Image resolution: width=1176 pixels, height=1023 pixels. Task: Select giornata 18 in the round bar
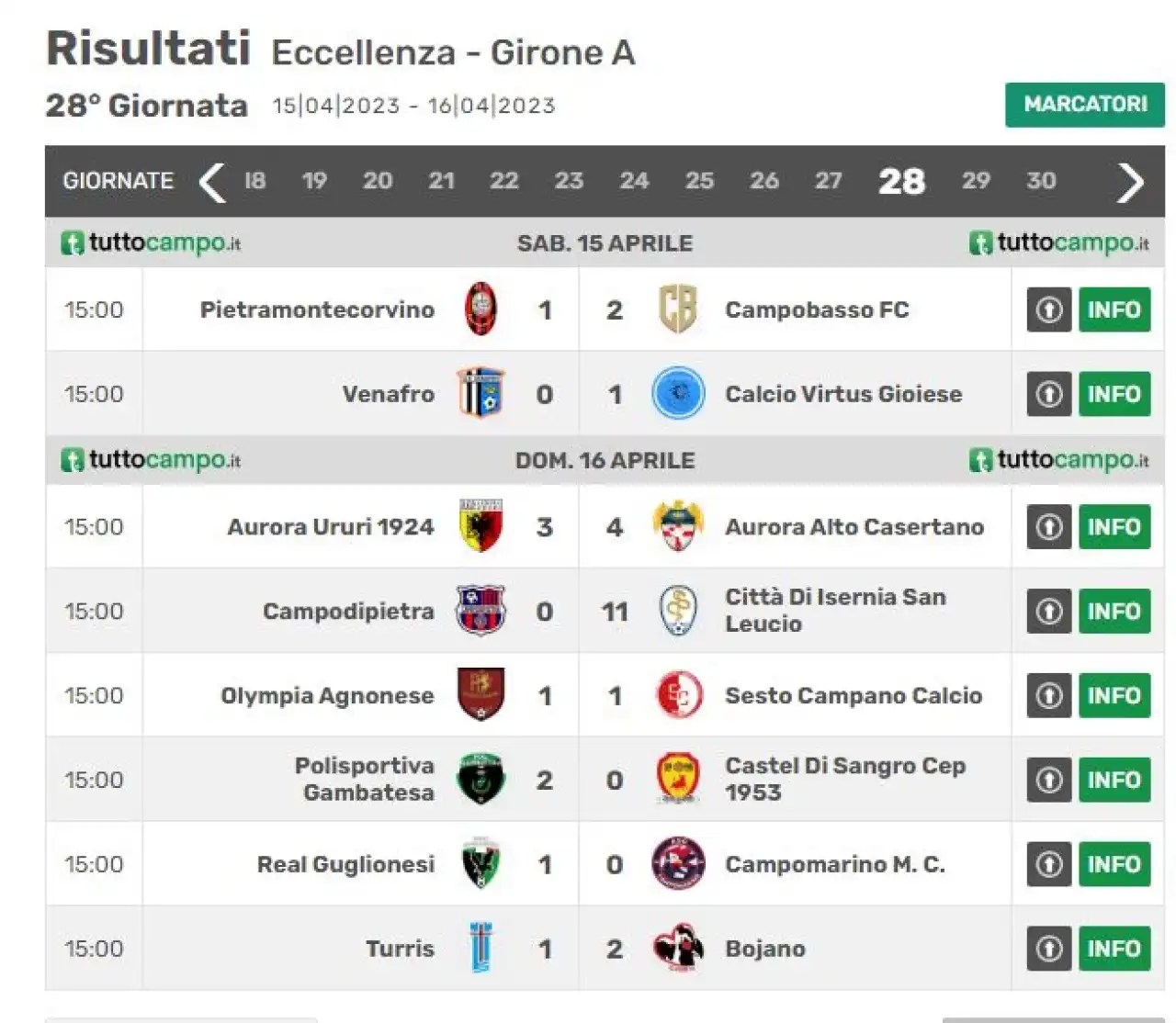click(254, 181)
